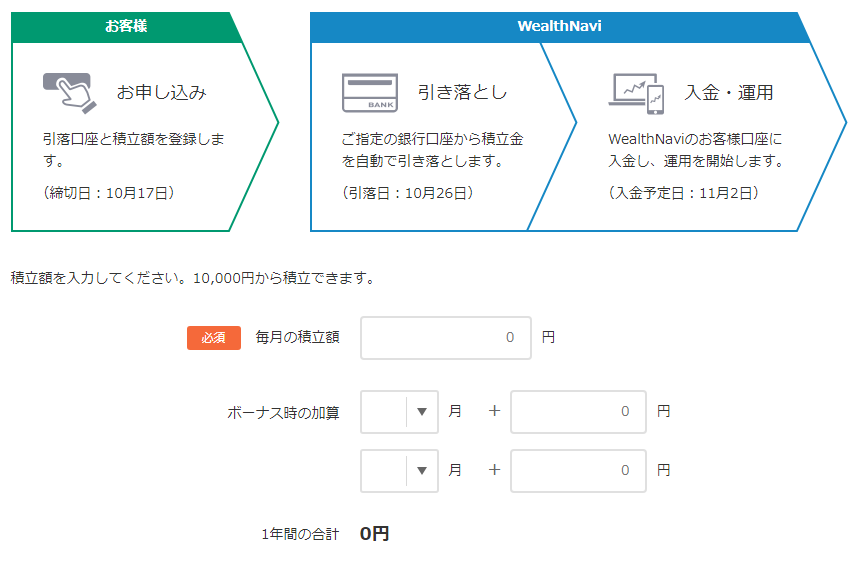Click the blue WealthNavi header

559,27
